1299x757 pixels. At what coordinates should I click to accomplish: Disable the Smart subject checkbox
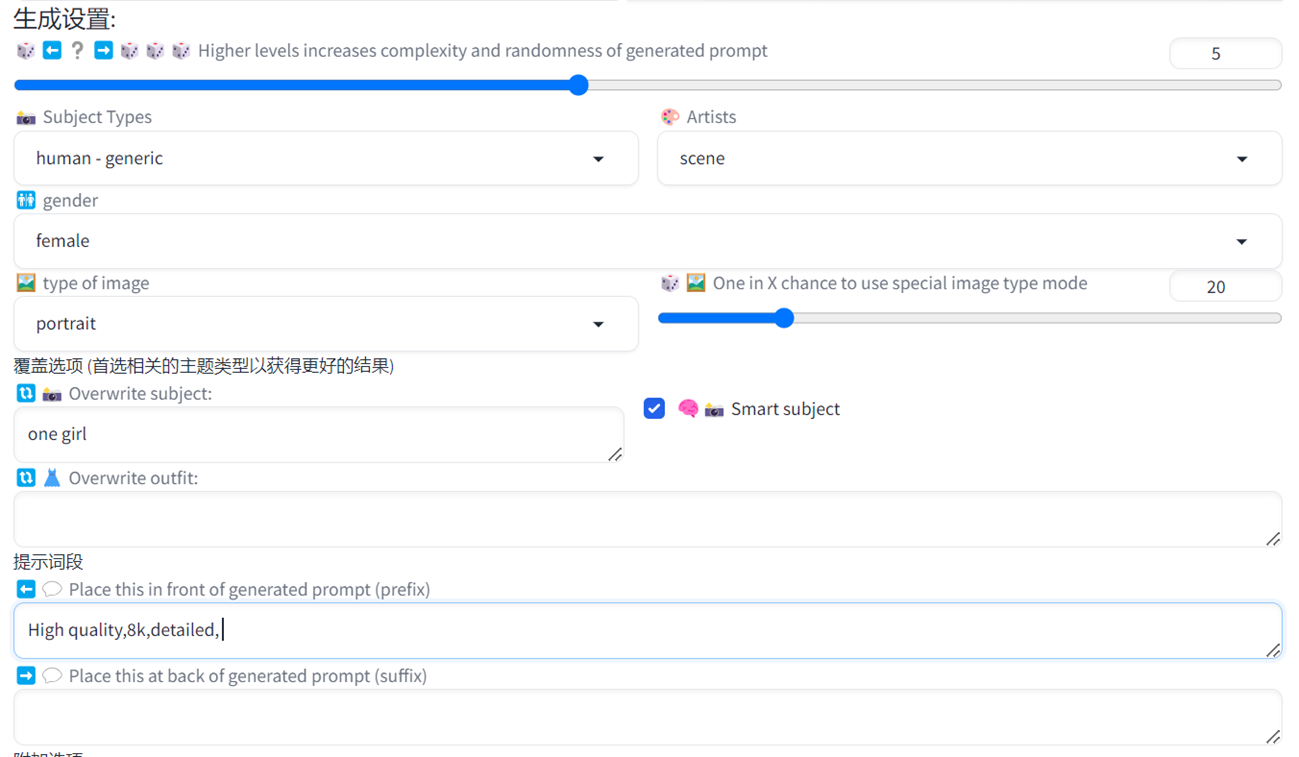tap(654, 408)
